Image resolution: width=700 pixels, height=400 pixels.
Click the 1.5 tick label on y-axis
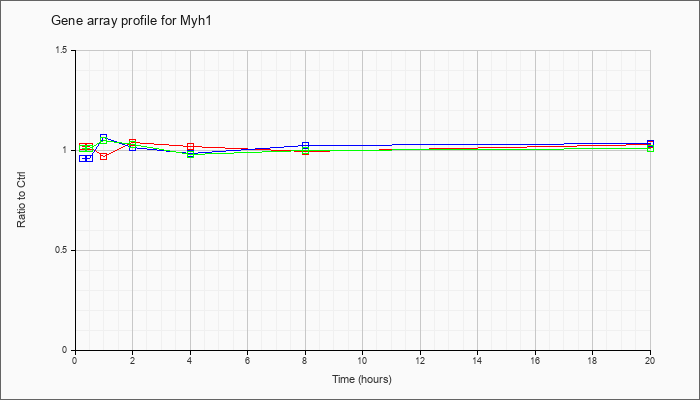point(62,50)
